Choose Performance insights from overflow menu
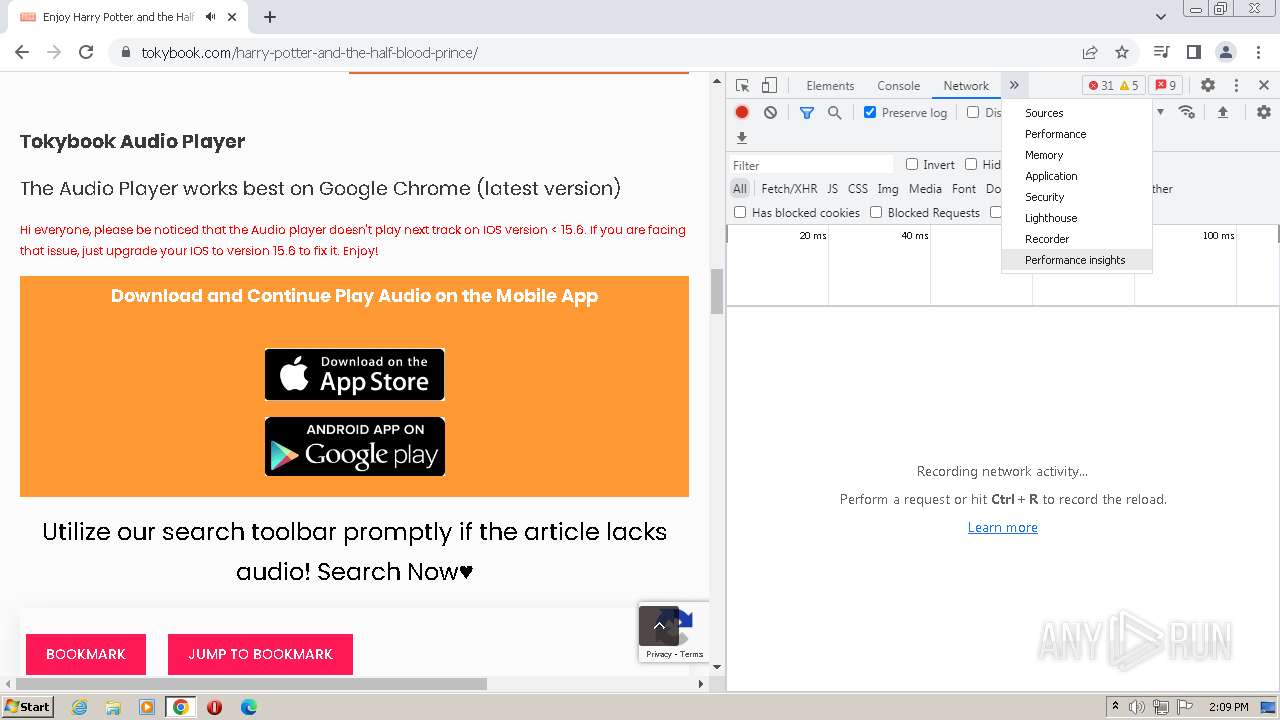This screenshot has width=1280, height=720. pos(1077,260)
